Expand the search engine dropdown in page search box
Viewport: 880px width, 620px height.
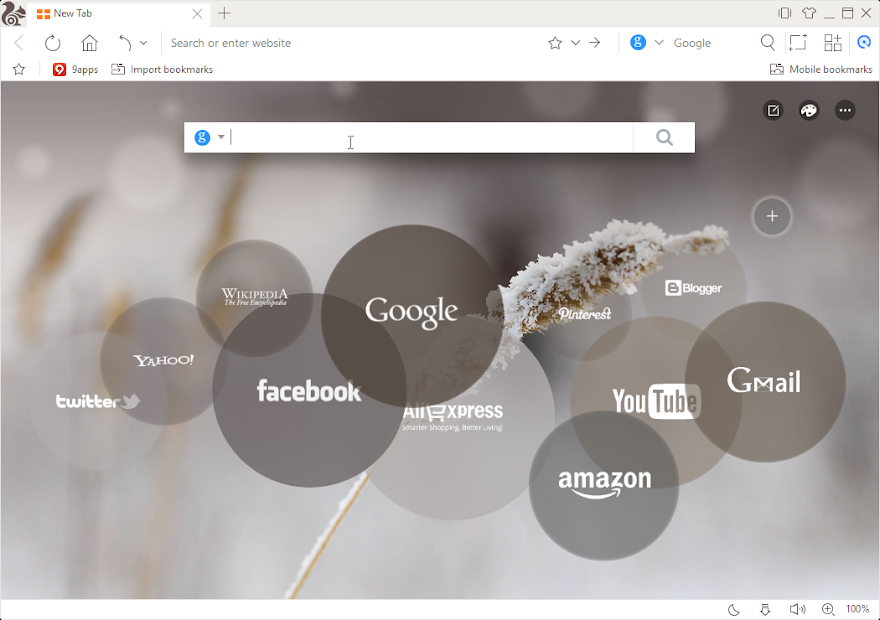(221, 137)
